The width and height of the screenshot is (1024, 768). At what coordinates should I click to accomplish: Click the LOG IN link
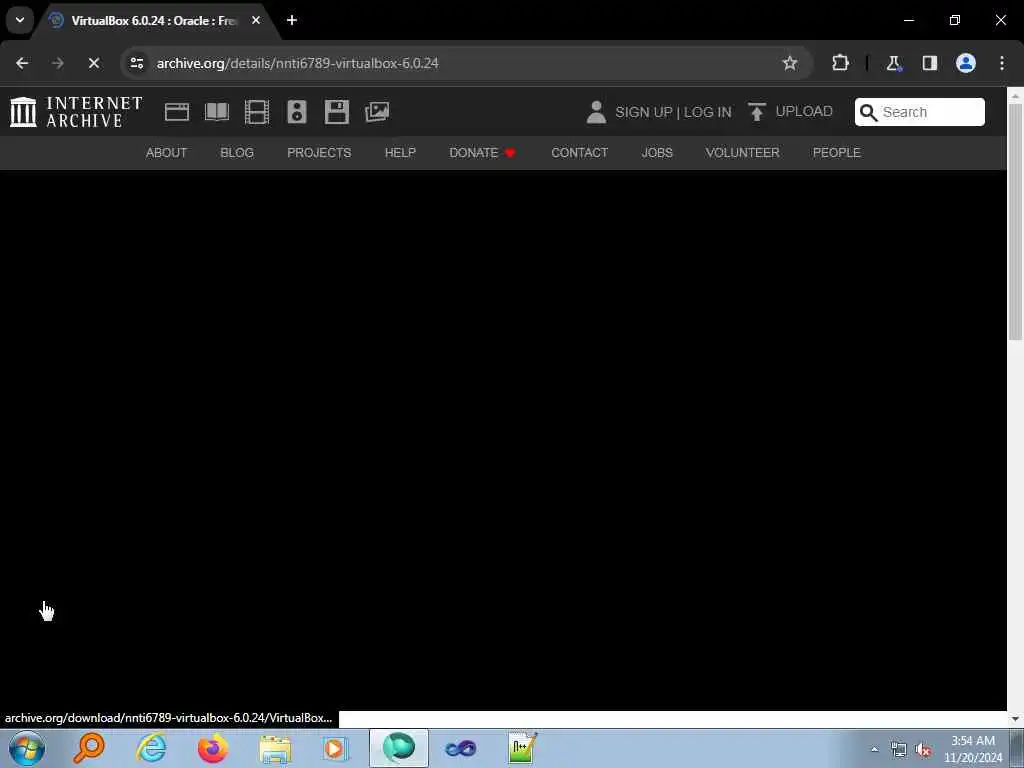[x=707, y=112]
